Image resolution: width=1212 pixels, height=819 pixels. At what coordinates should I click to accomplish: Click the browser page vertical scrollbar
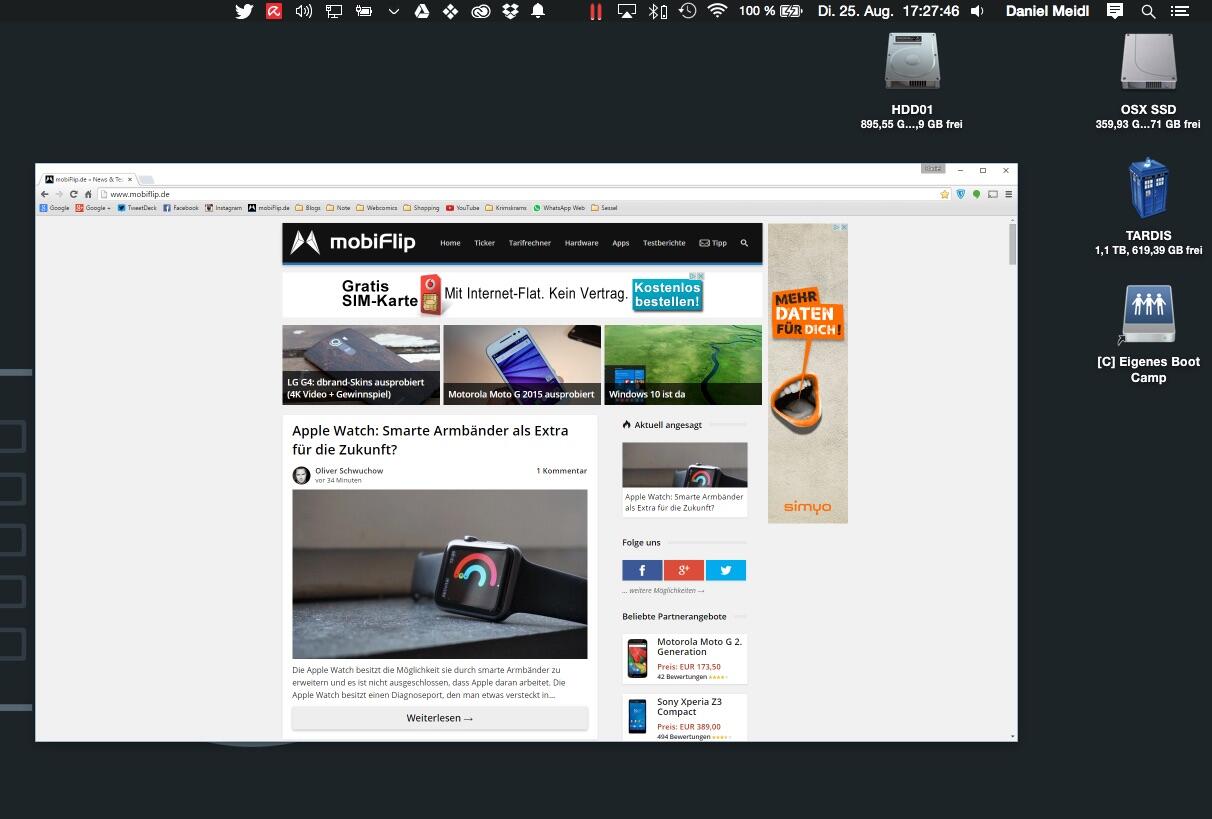click(x=1013, y=244)
